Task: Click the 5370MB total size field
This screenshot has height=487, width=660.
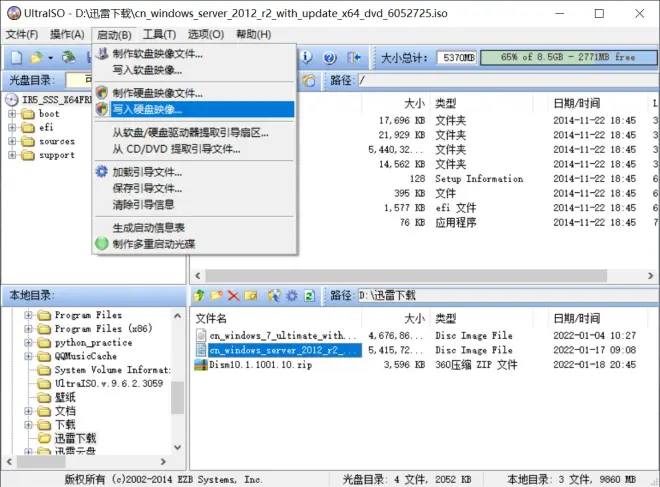Action: [x=457, y=57]
